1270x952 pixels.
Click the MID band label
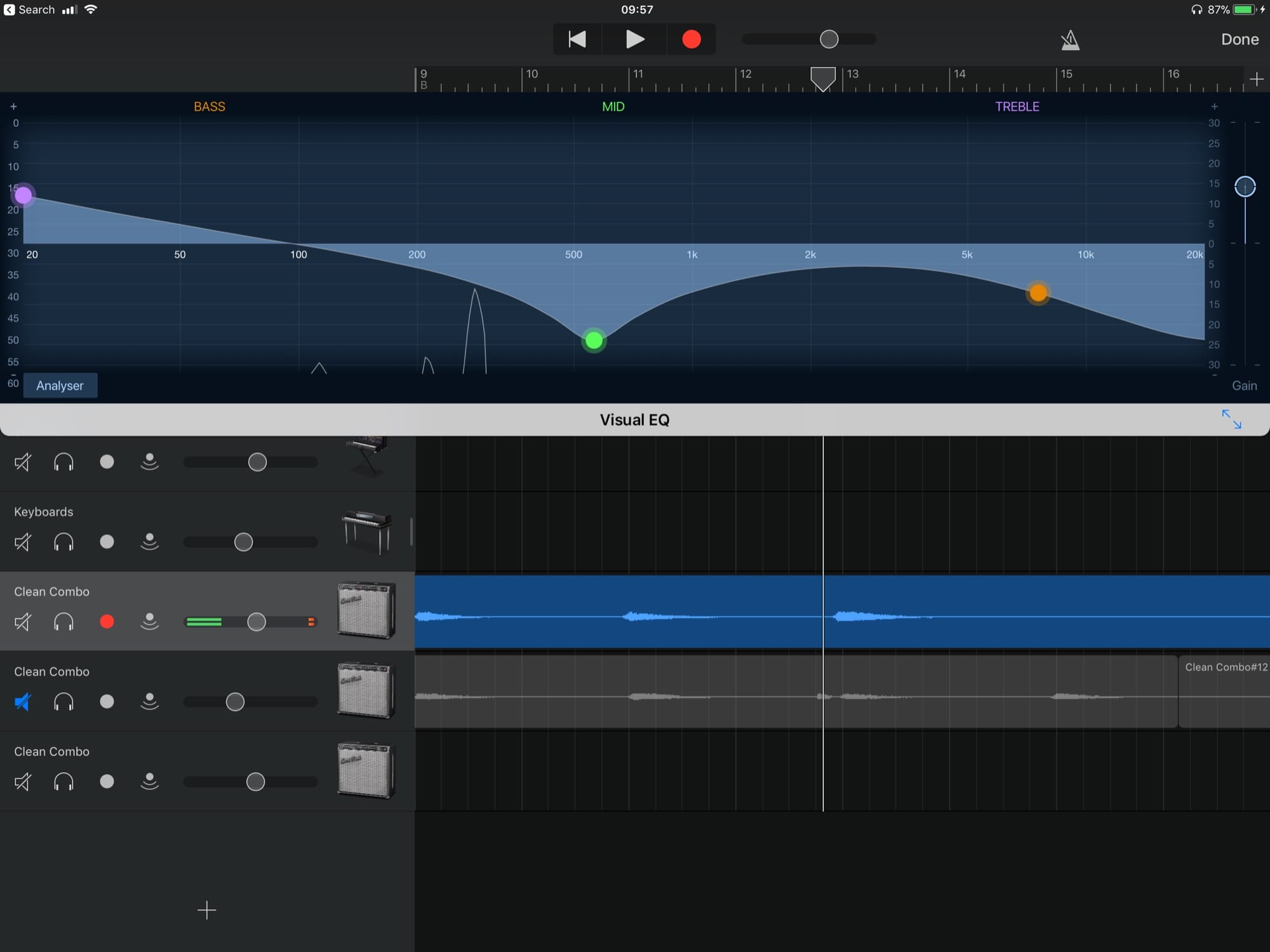click(613, 107)
